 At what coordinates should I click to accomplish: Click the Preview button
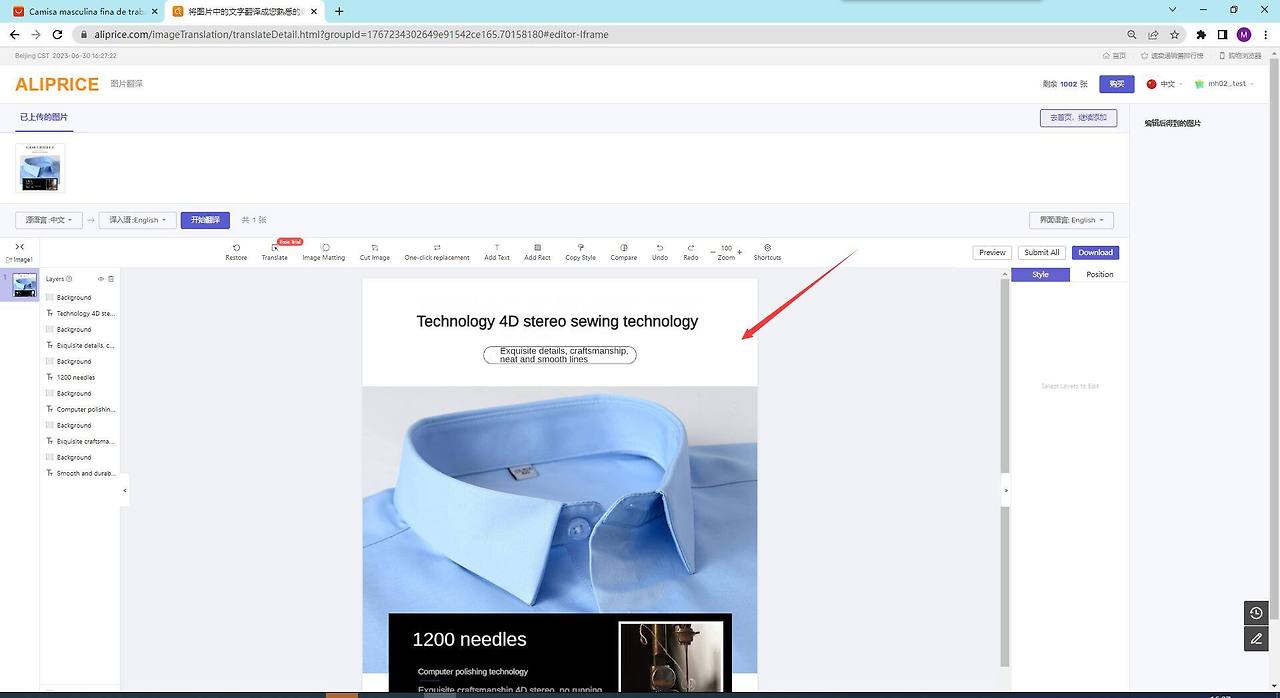point(992,252)
